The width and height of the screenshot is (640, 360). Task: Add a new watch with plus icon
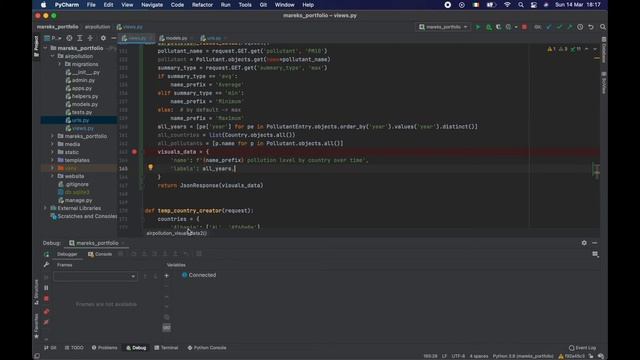[167, 276]
